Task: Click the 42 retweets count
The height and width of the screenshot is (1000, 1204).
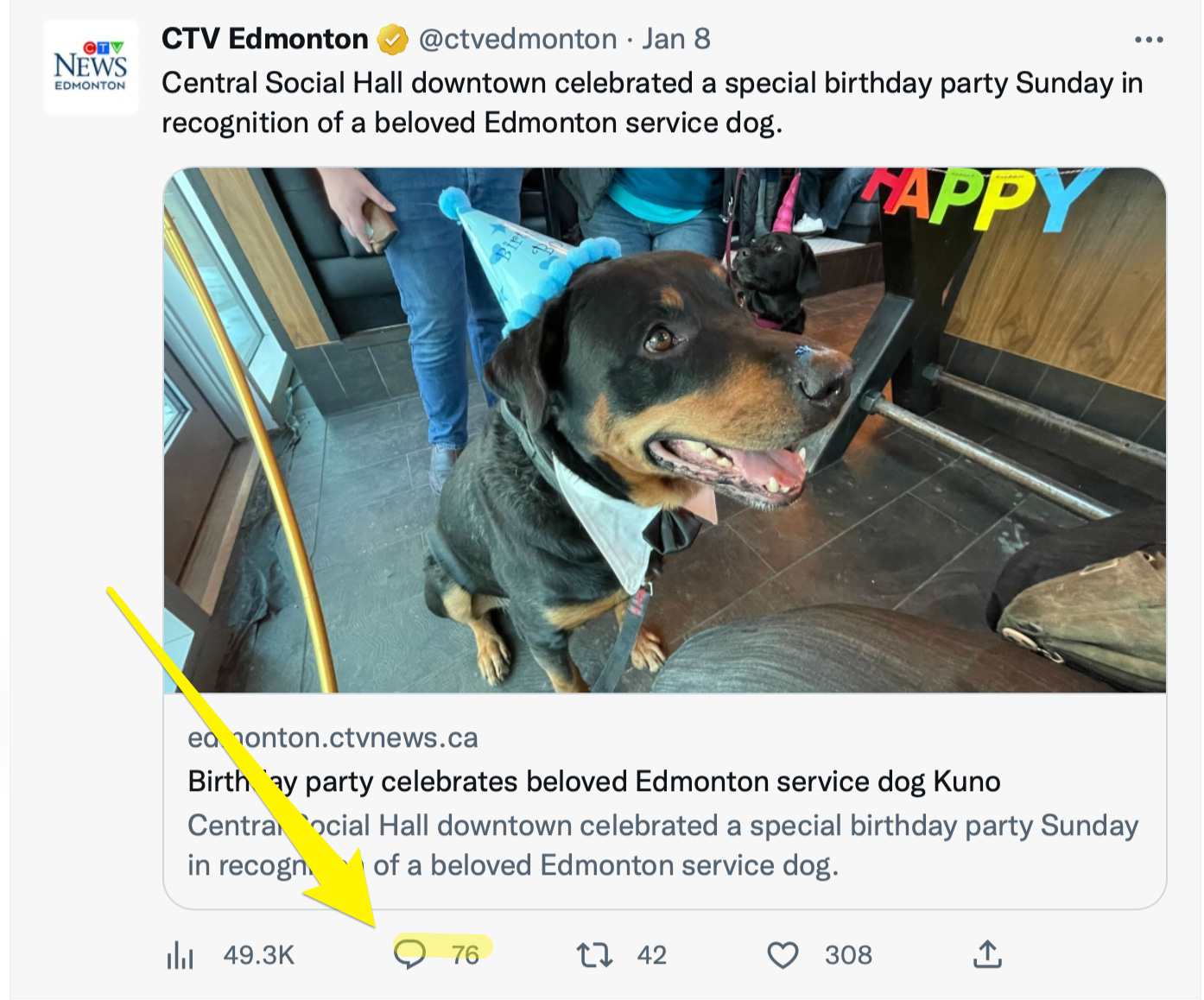Action: pos(651,955)
